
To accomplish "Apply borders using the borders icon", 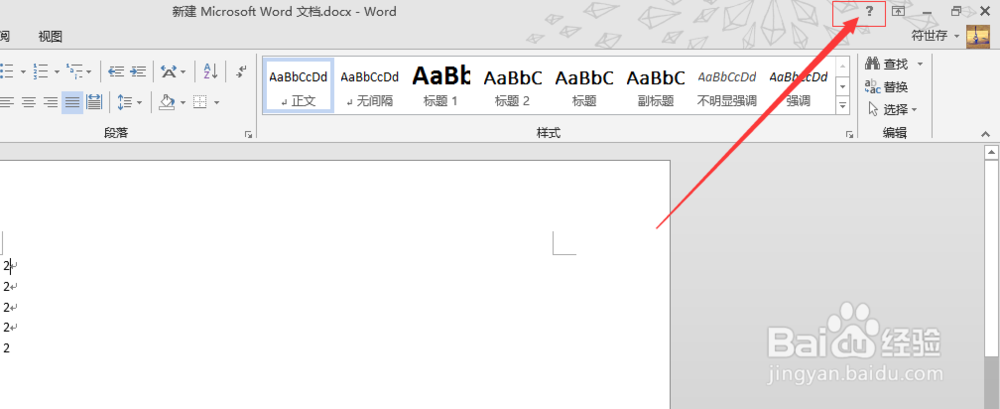I will tap(200, 102).
